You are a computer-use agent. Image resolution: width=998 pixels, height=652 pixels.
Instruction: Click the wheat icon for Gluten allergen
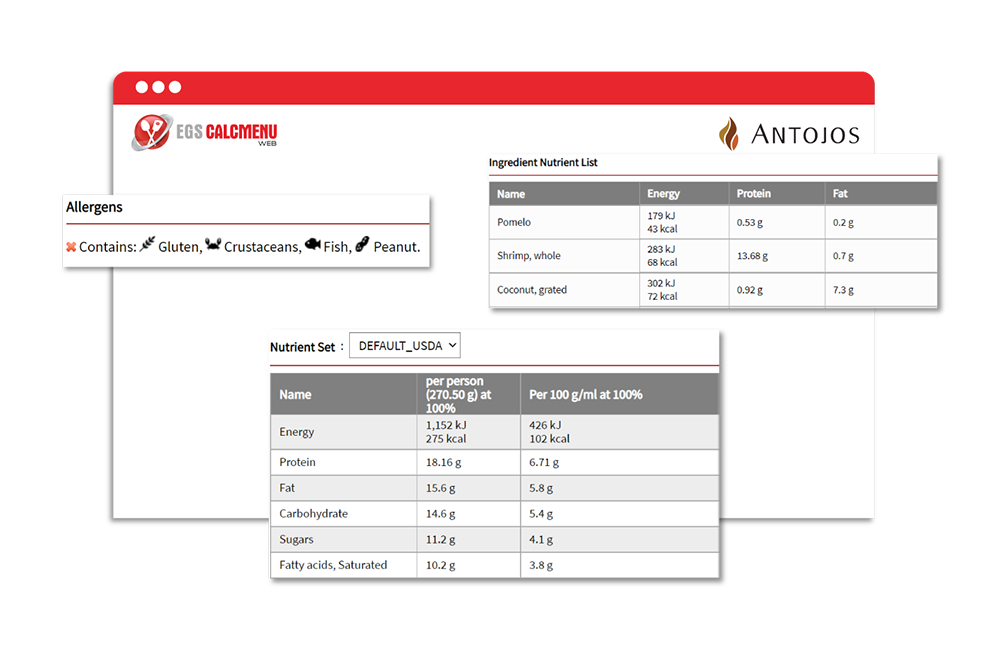147,244
